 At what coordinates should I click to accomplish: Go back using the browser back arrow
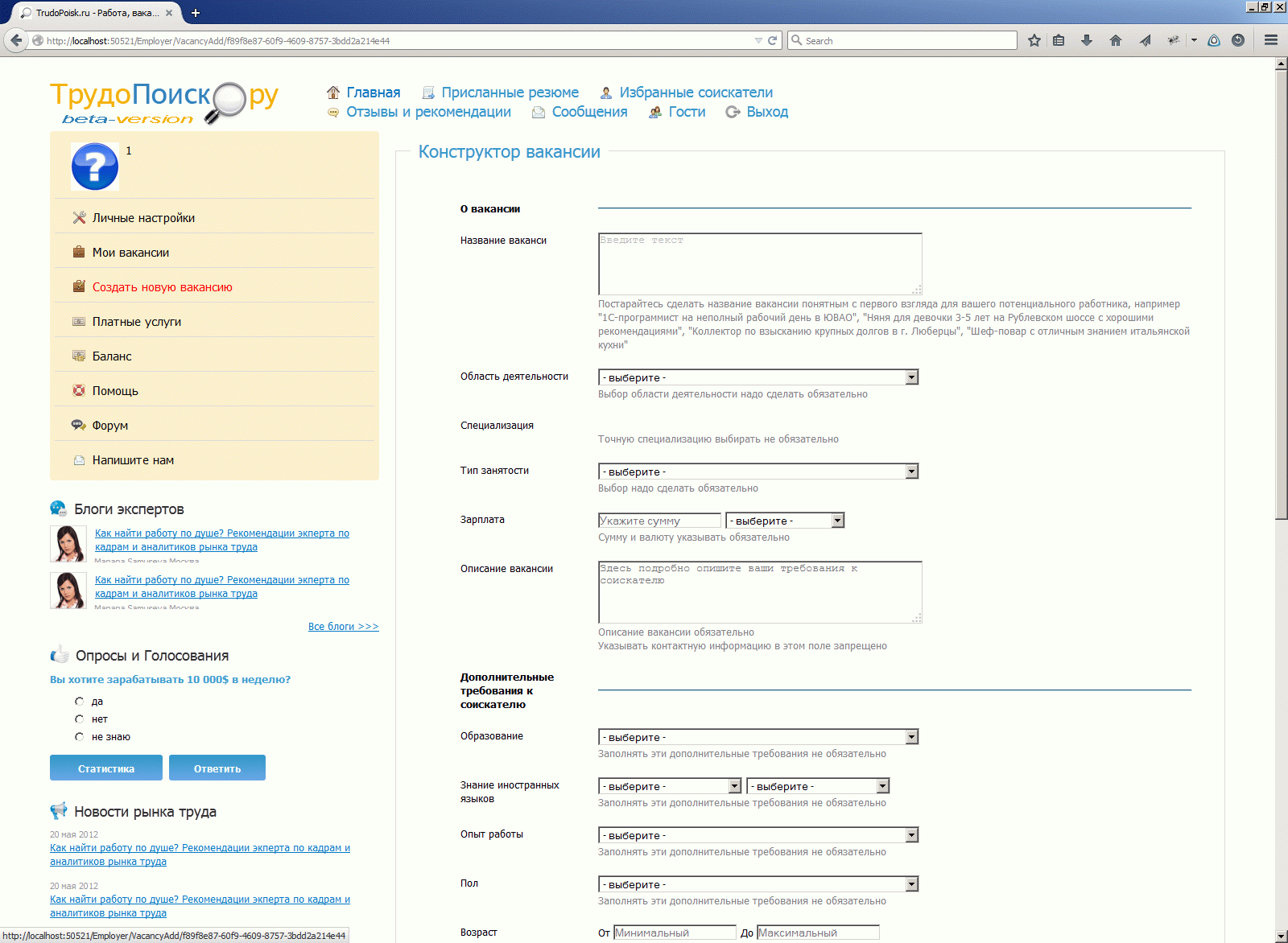pos(16,40)
